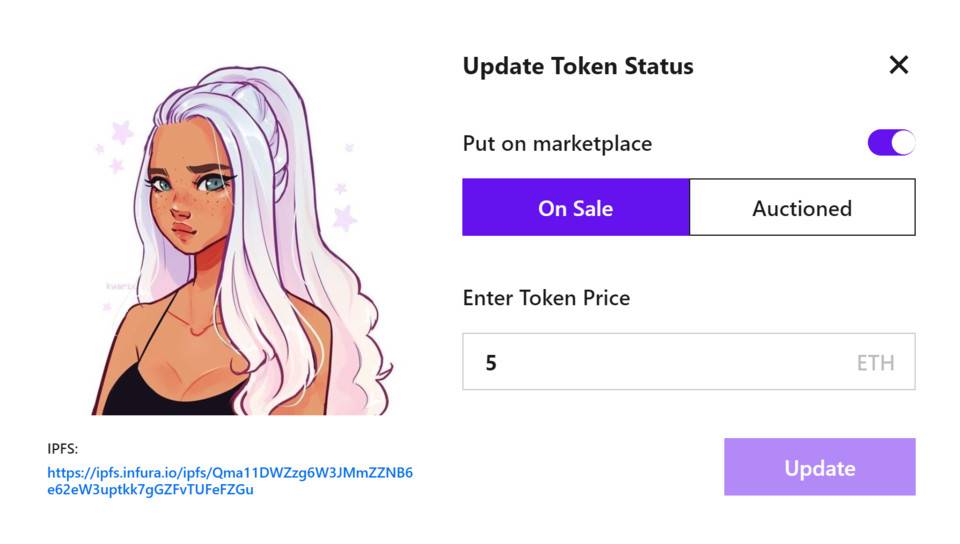Click the largest pink star beside the portrait
This screenshot has width=960, height=544.
pos(345,216)
